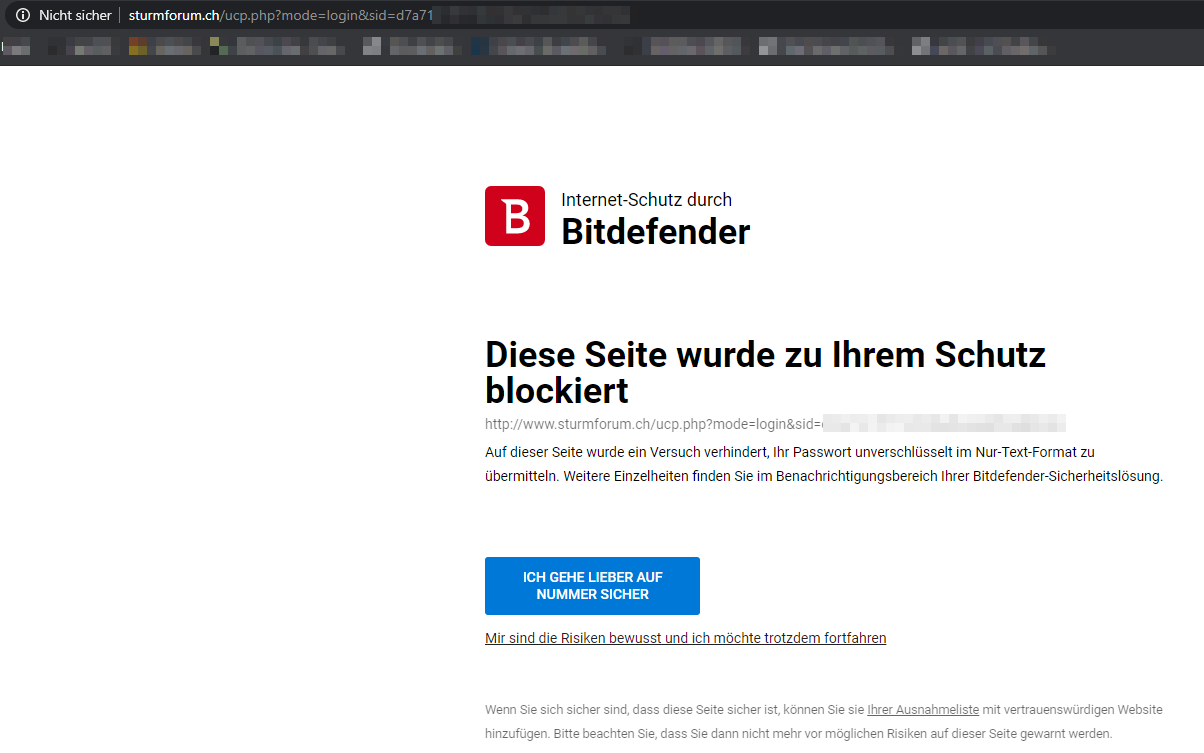Open the Ihrer Ausnahmeliste link
Viewport: 1204px width, 753px height.
(923, 710)
